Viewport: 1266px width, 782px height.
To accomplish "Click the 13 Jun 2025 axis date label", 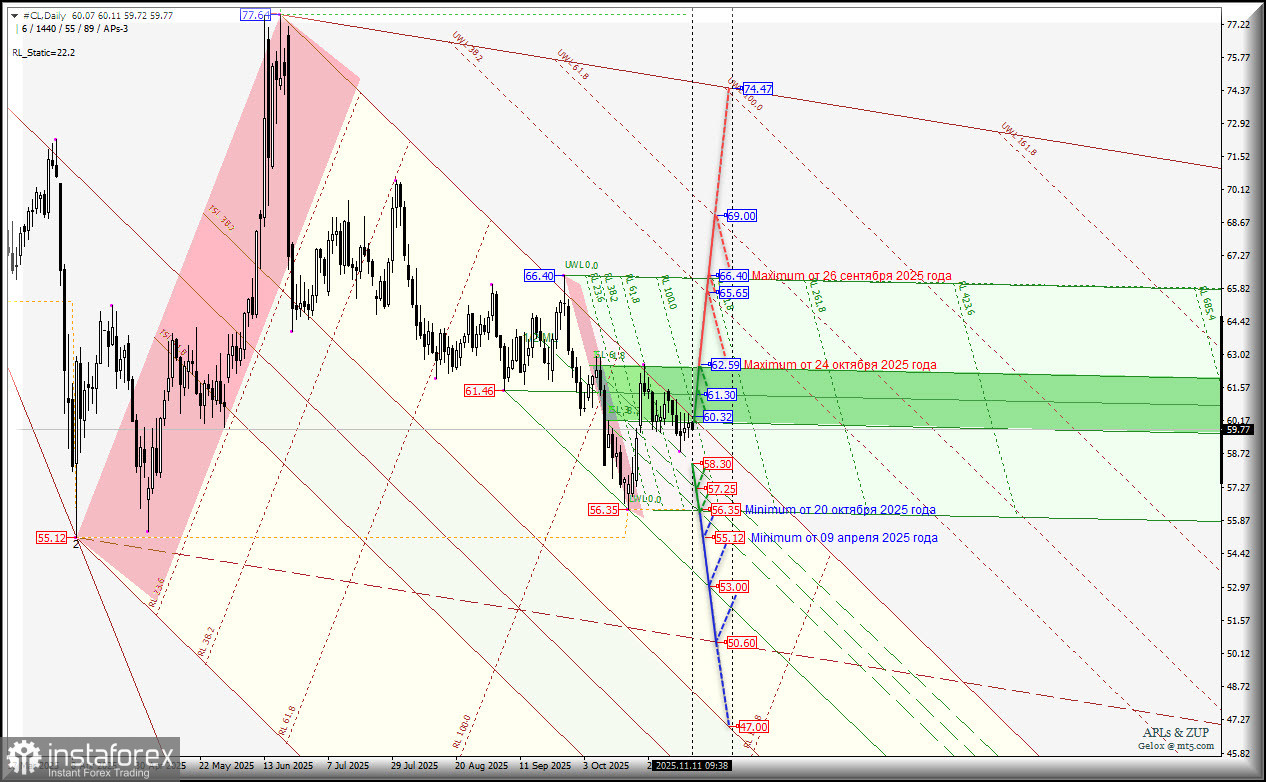I will pos(287,766).
